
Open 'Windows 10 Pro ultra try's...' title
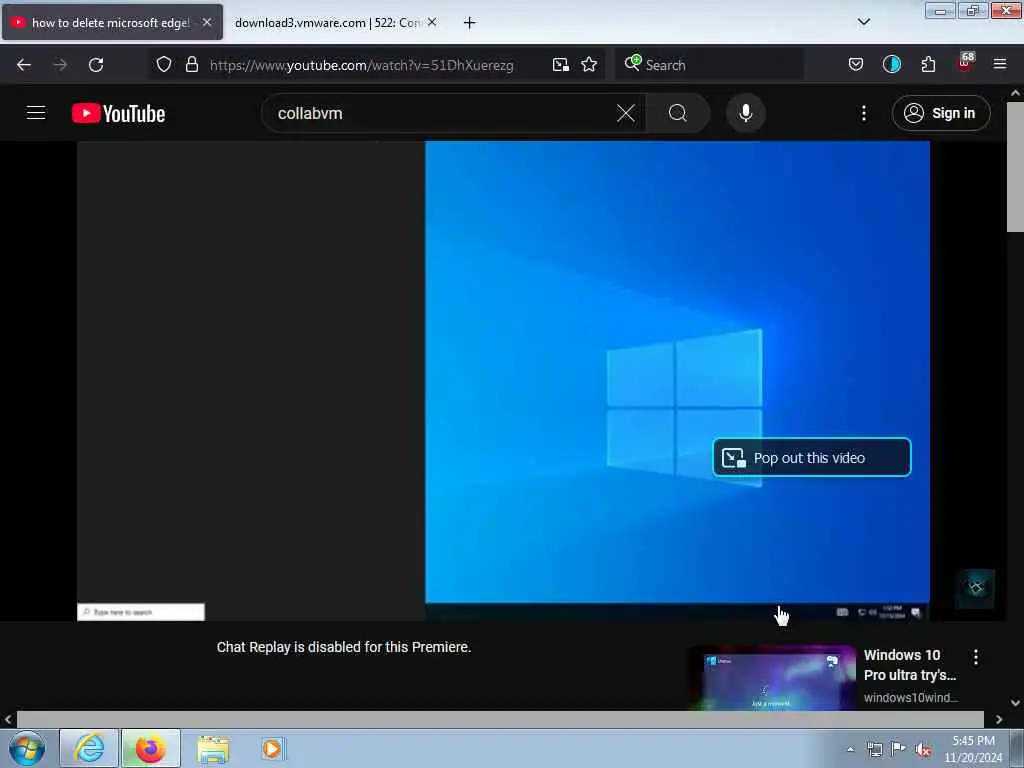tap(909, 665)
